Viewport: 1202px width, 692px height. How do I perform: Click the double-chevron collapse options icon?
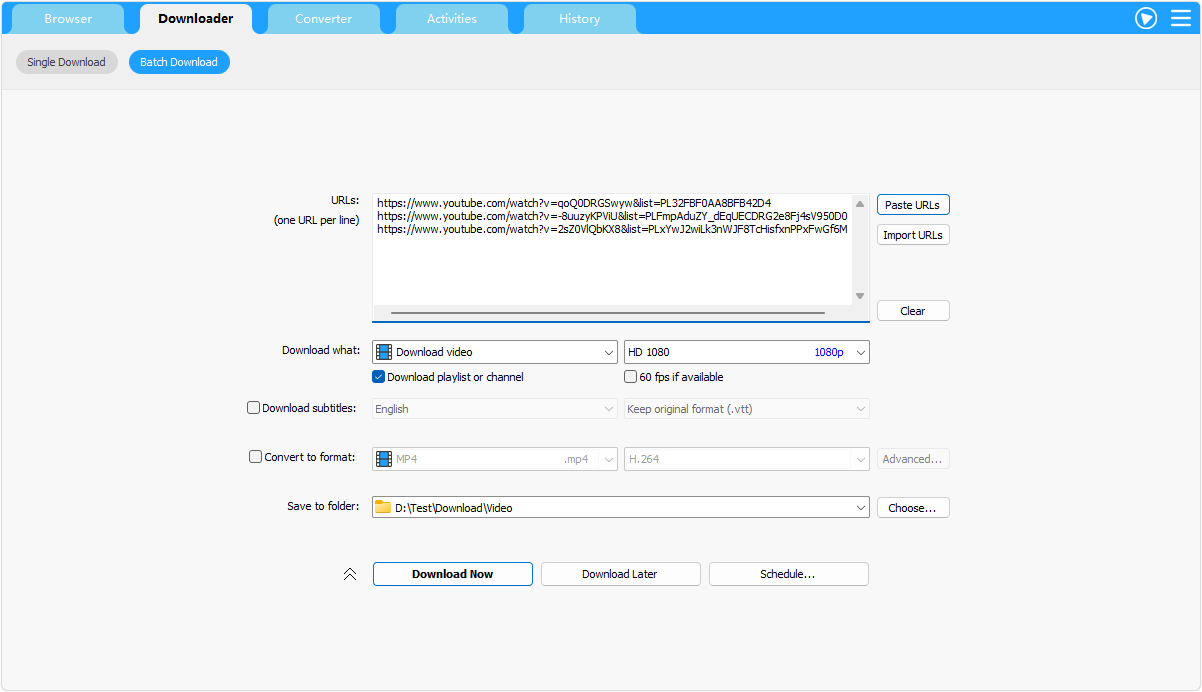click(350, 574)
